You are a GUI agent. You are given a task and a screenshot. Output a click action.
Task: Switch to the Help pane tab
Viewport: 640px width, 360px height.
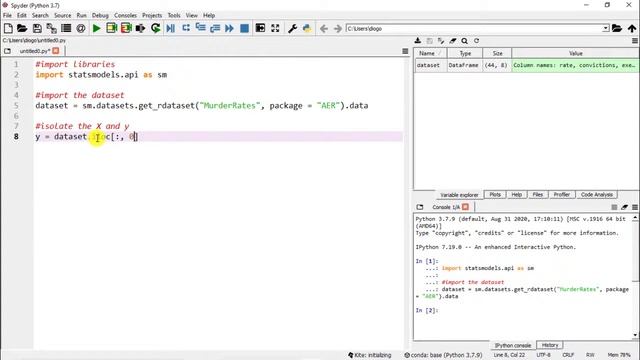click(x=516, y=195)
